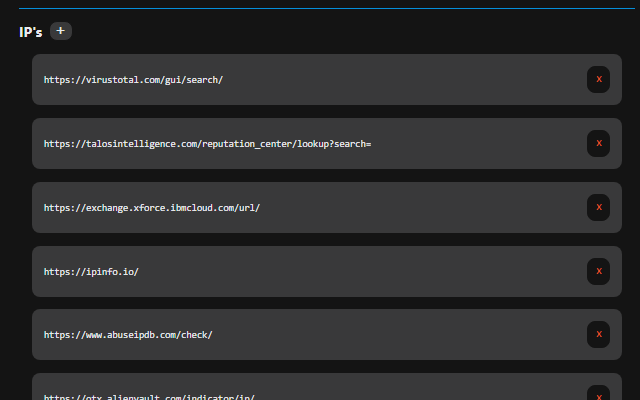
Task: Click the blue divider line above IP's
Action: (x=320, y=8)
